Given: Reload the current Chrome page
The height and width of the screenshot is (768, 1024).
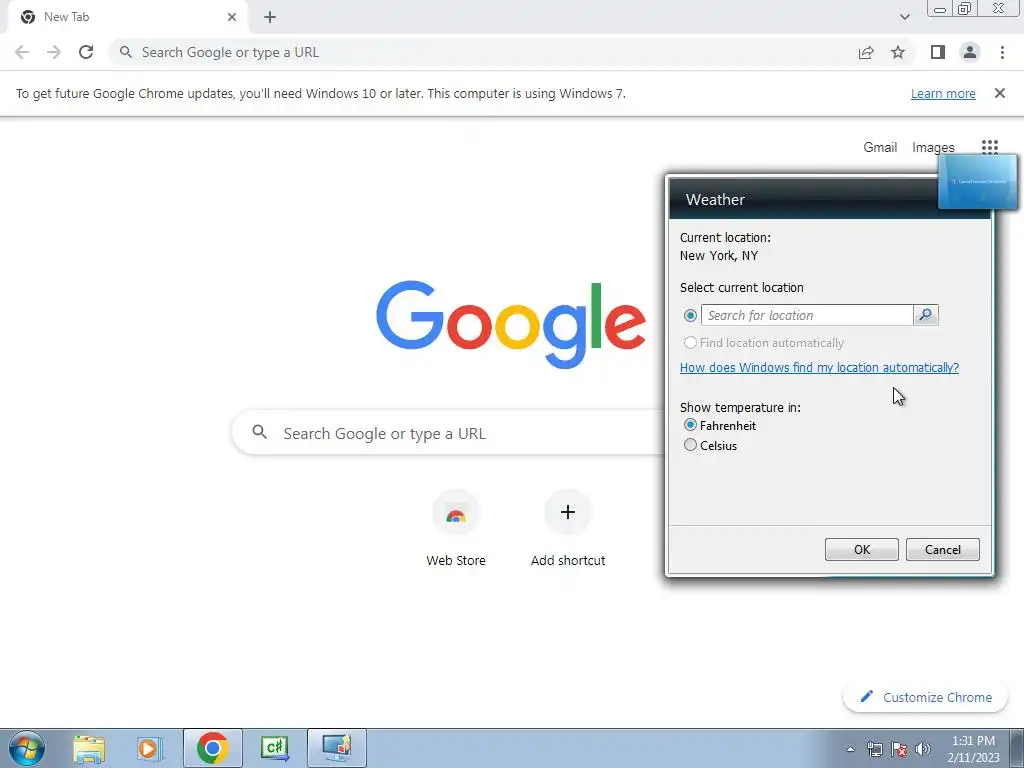Looking at the screenshot, I should coord(86,52).
